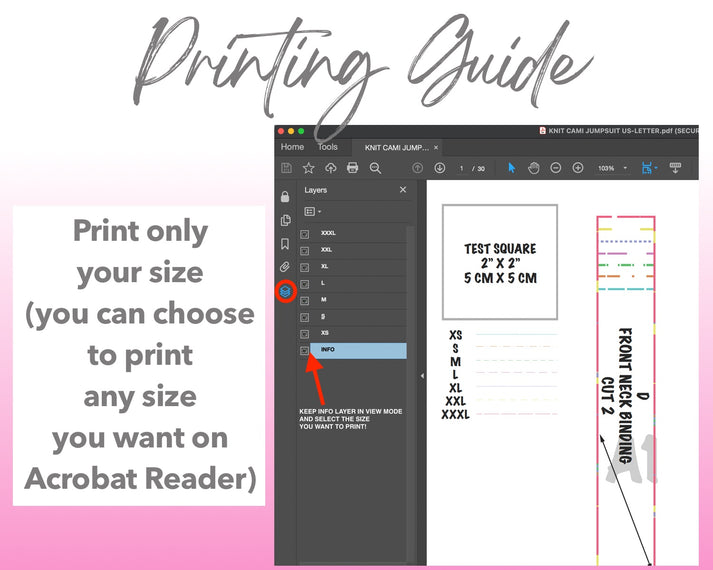Close the Layers panel

pos(403,190)
